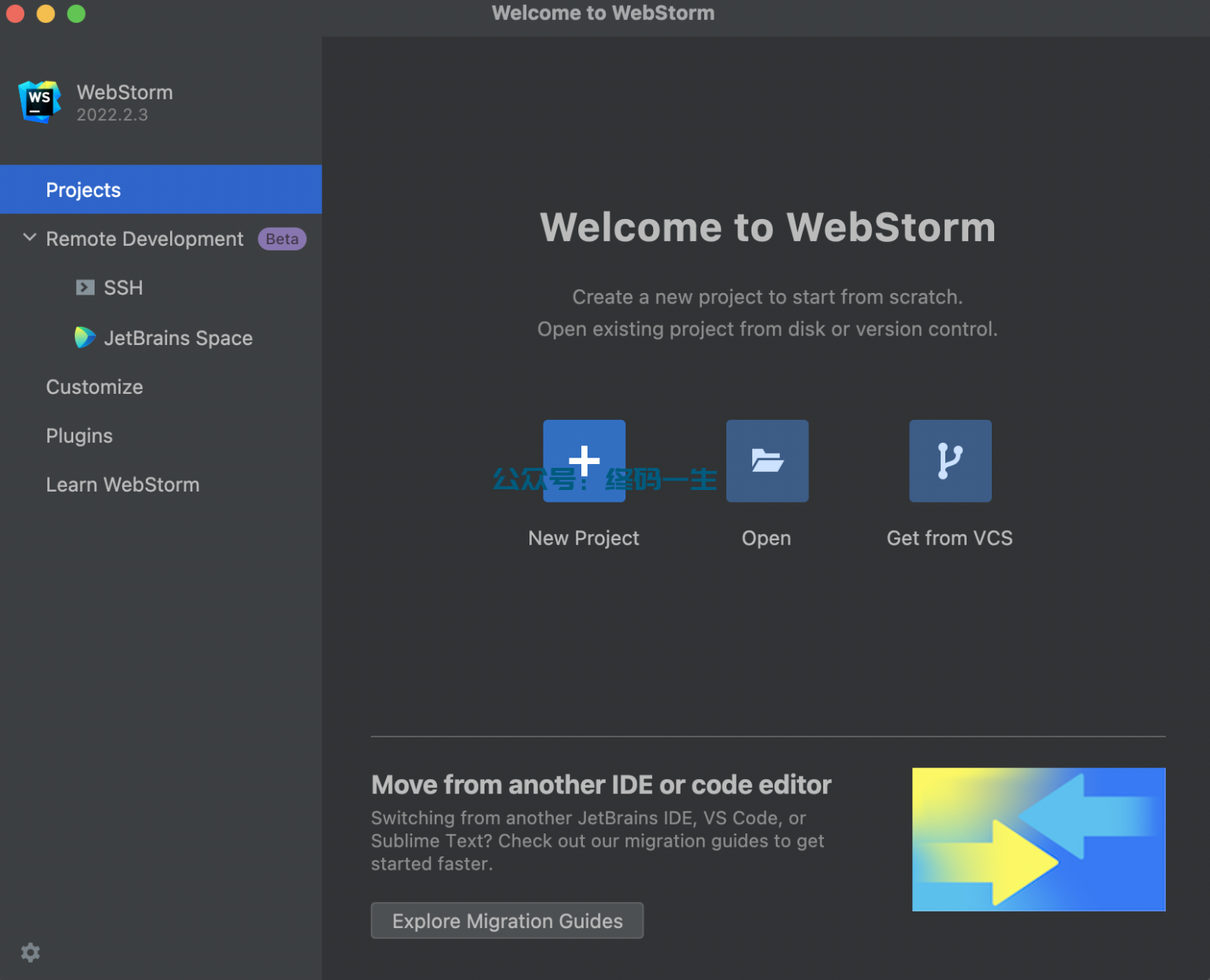Click the JetBrains Space icon

[x=85, y=337]
